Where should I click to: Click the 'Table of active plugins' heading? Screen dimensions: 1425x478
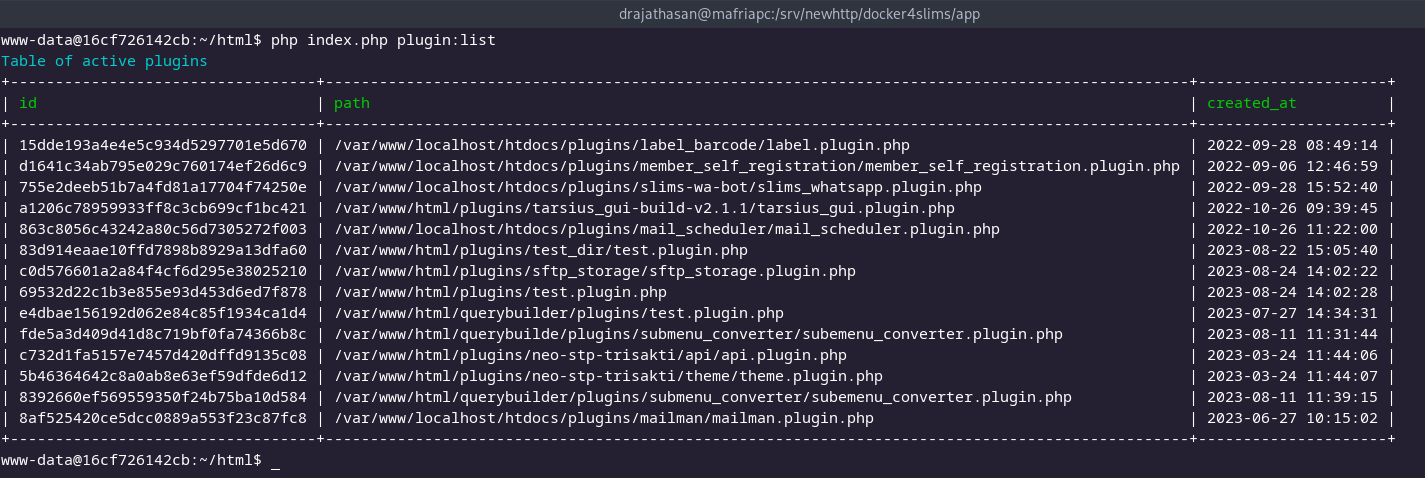pyautogui.click(x=104, y=61)
